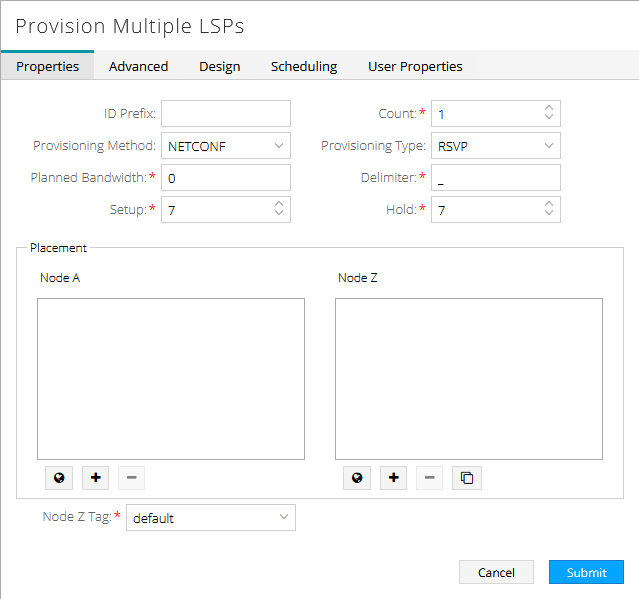Open map selector for Node A
This screenshot has height=599, width=639.
coord(59,478)
